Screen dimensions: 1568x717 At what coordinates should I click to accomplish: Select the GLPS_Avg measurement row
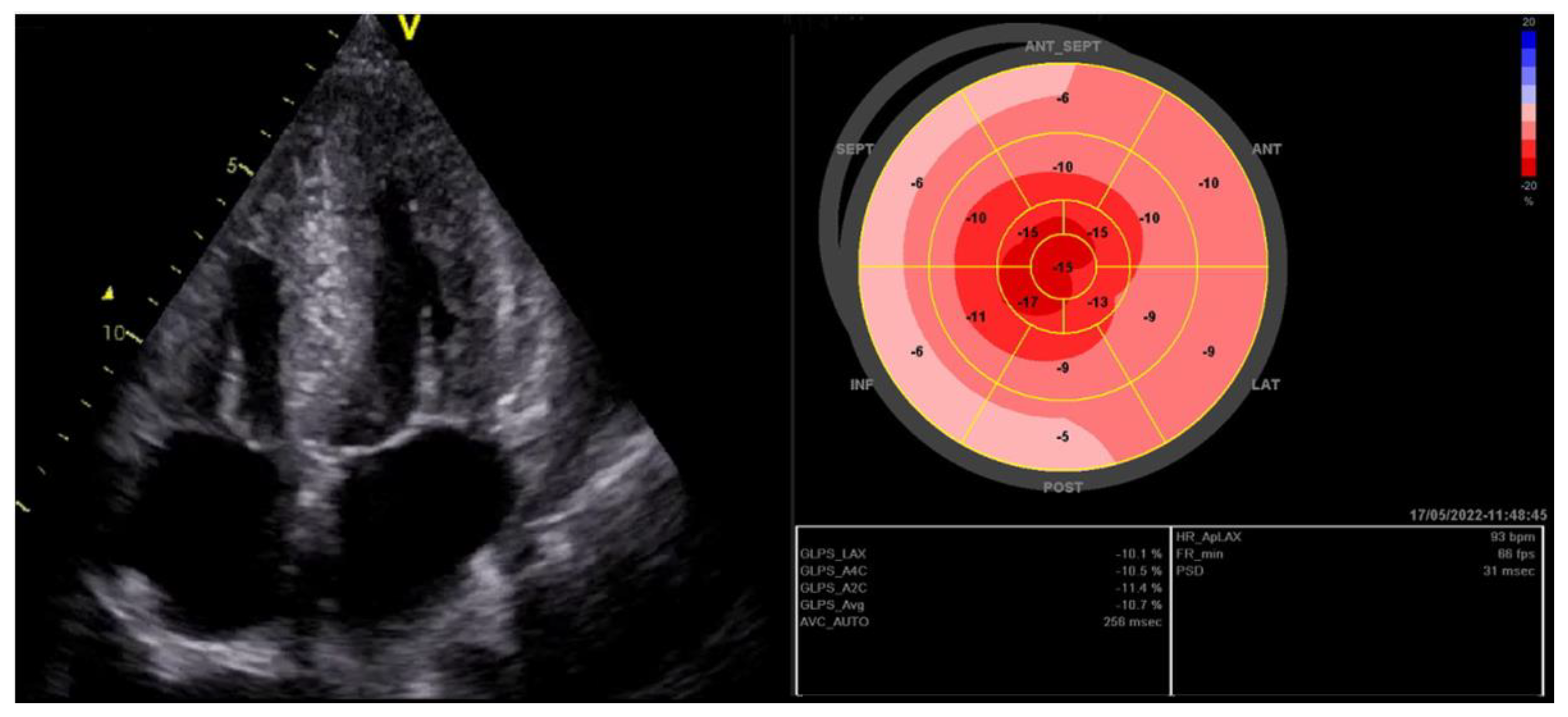pos(980,605)
